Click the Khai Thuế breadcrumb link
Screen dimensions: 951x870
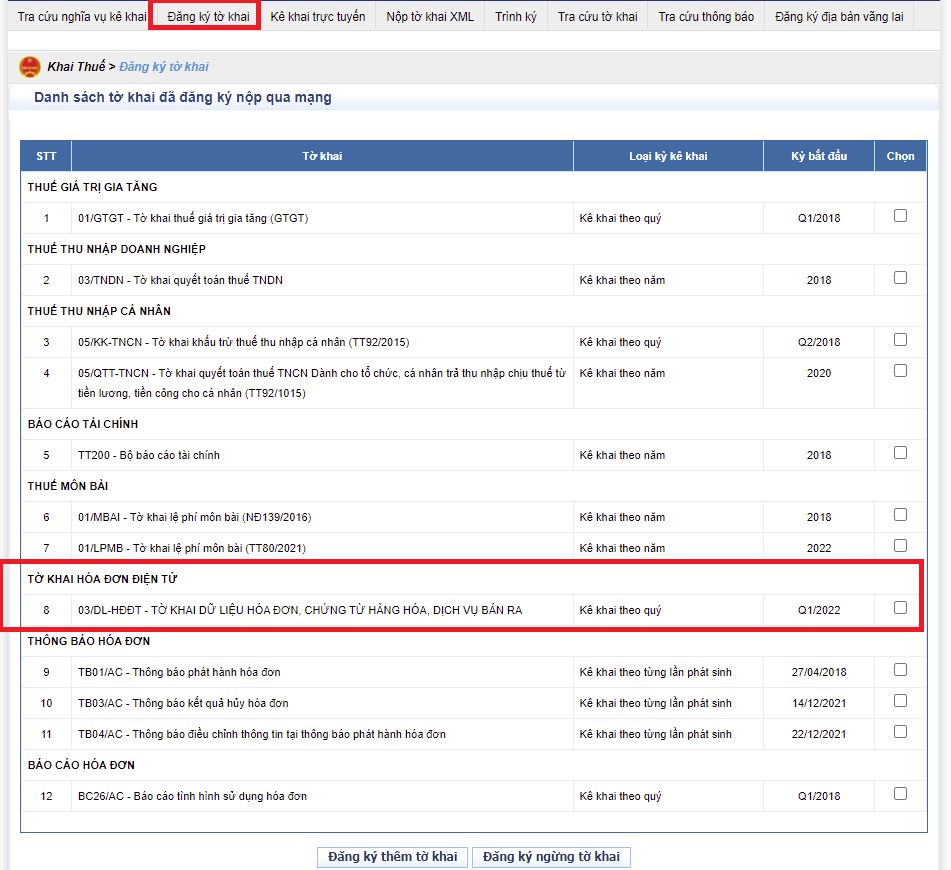click(x=75, y=67)
